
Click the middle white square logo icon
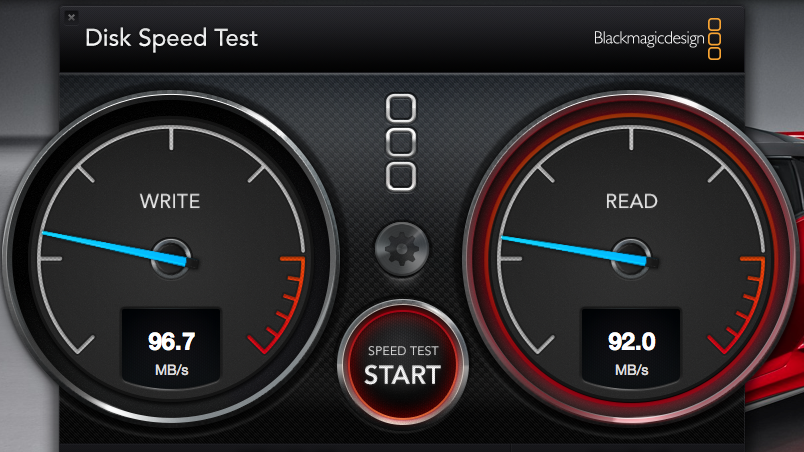(x=401, y=142)
